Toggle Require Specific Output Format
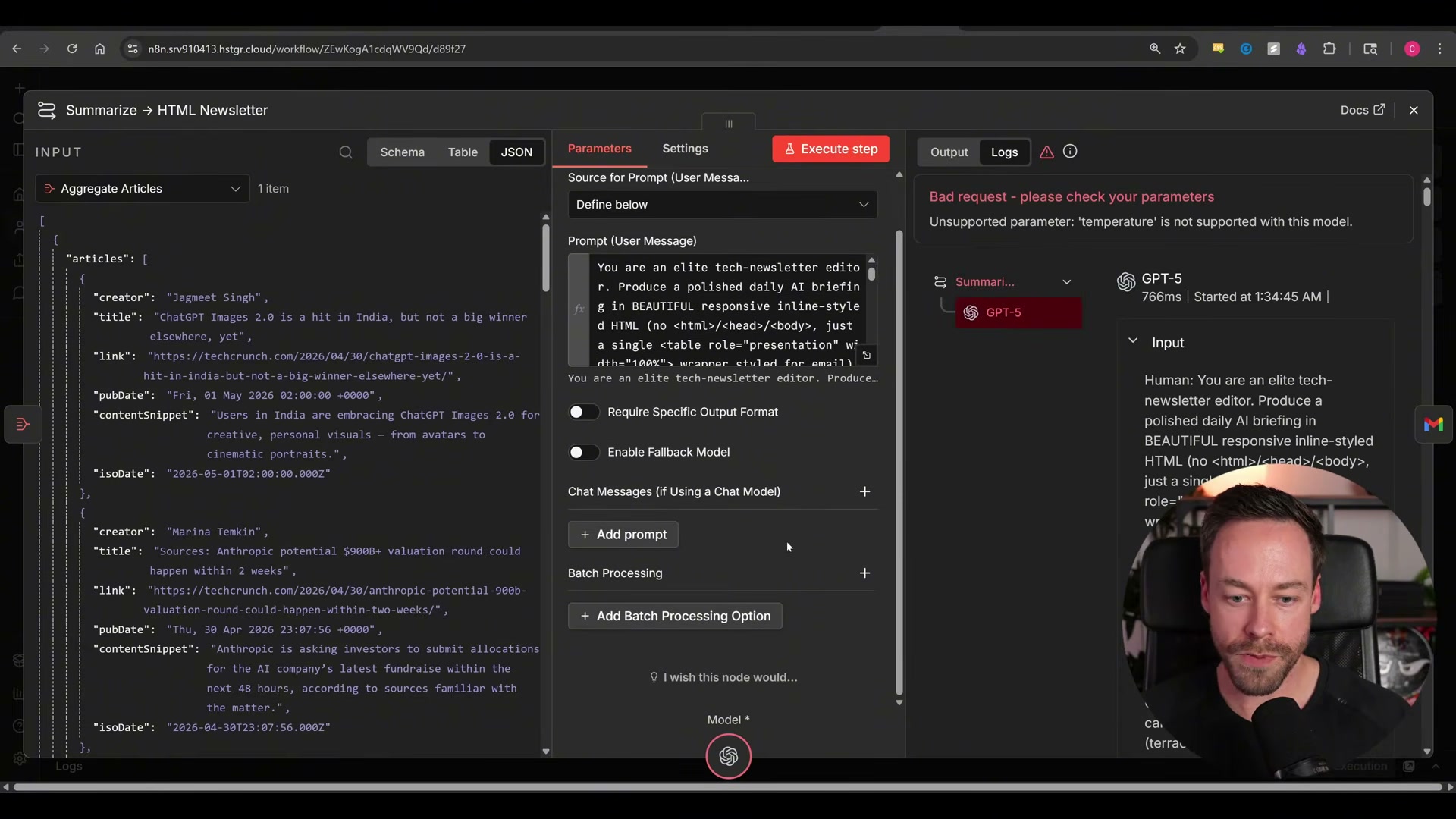This screenshot has height=819, width=1456. [x=583, y=412]
